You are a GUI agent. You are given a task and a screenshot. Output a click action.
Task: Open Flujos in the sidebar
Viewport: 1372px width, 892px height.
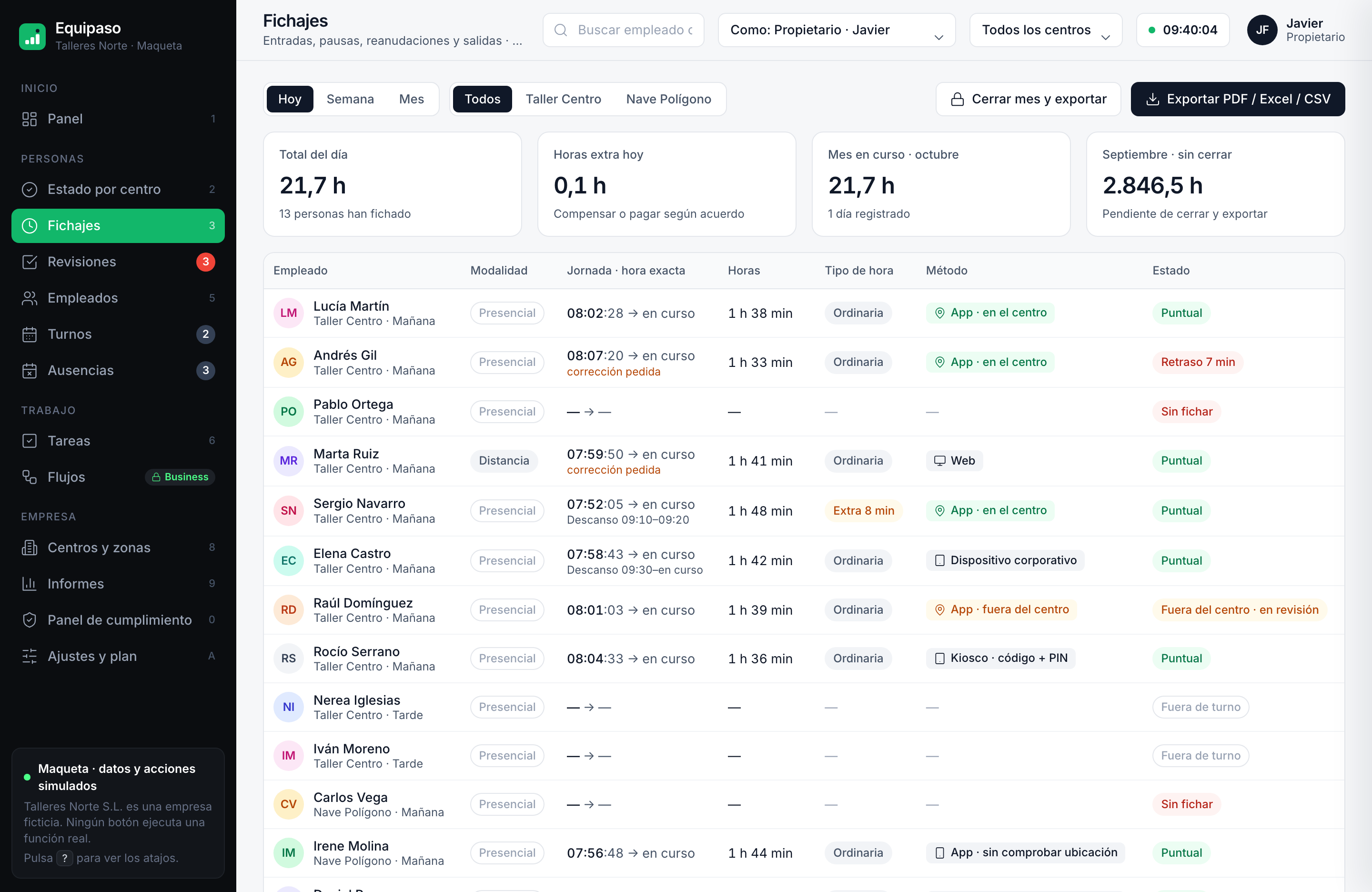click(x=118, y=477)
